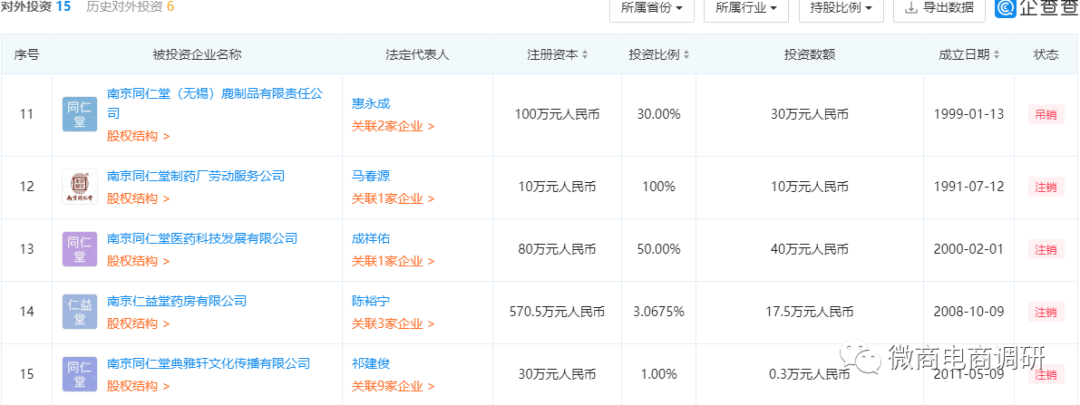Open legal representative 祁建俊 link
Viewport: 1080px width, 405px height.
[x=371, y=363]
